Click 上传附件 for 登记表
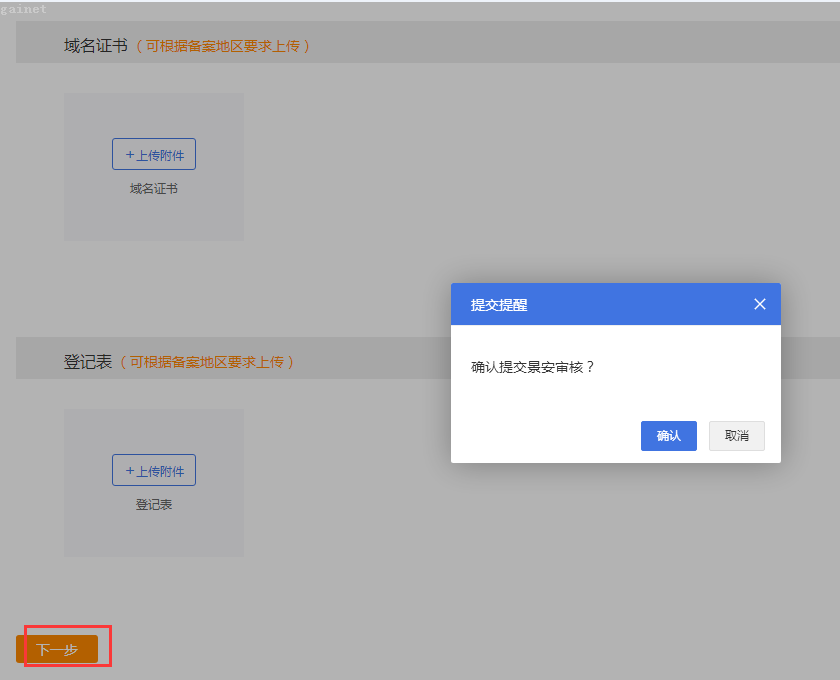Image resolution: width=840 pixels, height=680 pixels. (154, 471)
